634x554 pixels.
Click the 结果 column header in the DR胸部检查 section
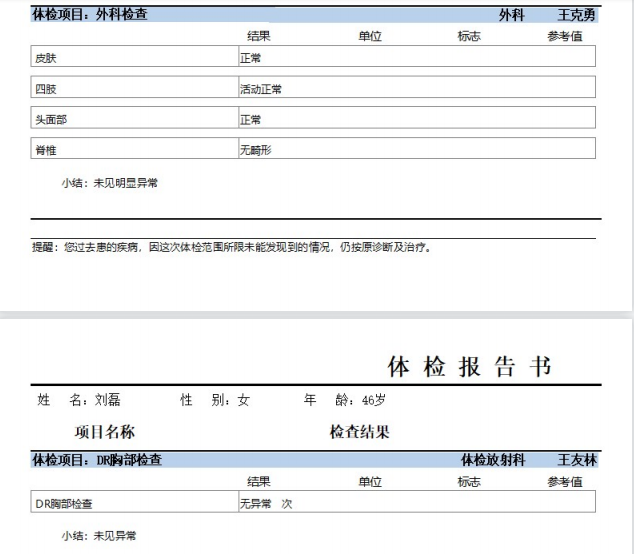[x=259, y=482]
